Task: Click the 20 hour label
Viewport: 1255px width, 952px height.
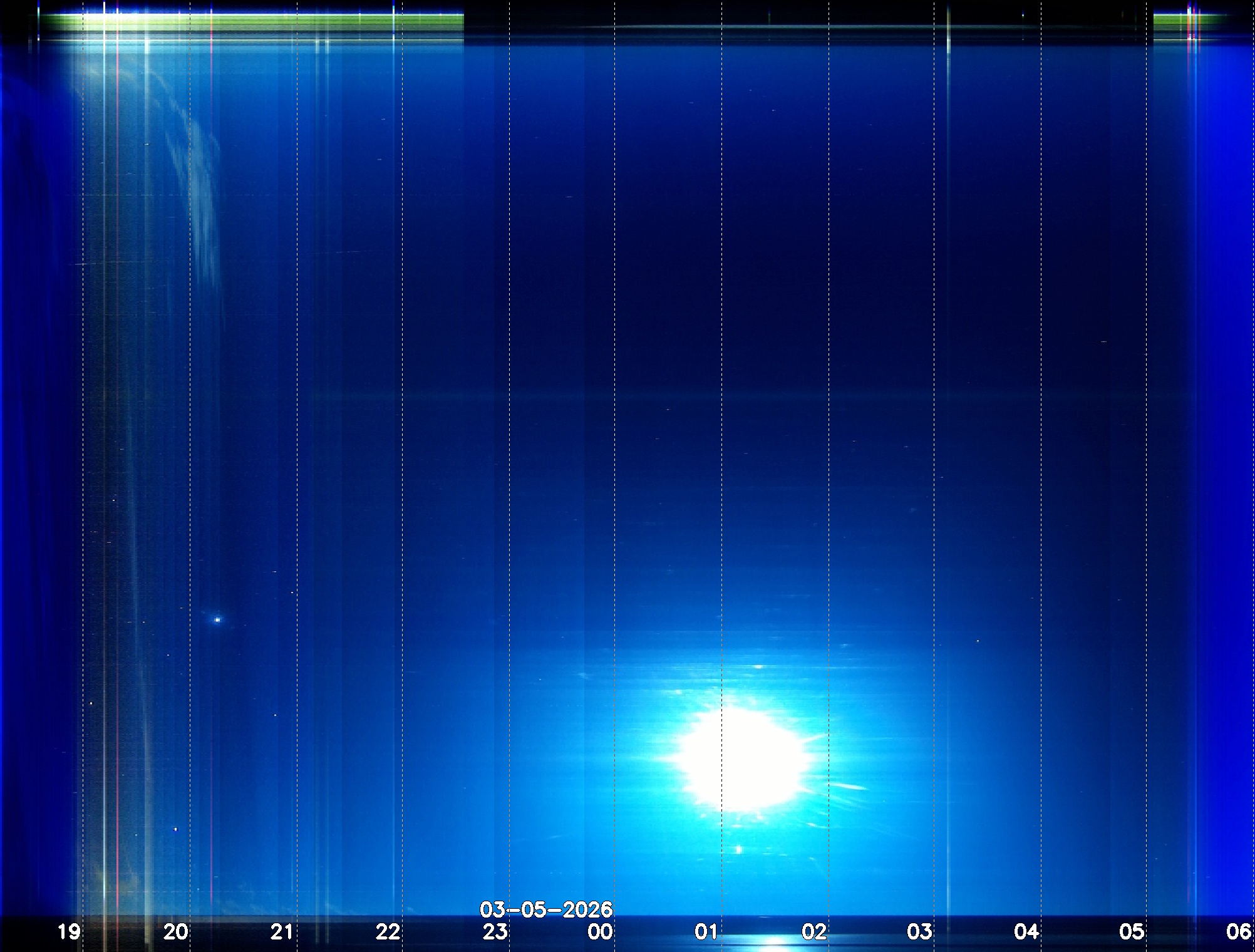Action: coord(175,931)
